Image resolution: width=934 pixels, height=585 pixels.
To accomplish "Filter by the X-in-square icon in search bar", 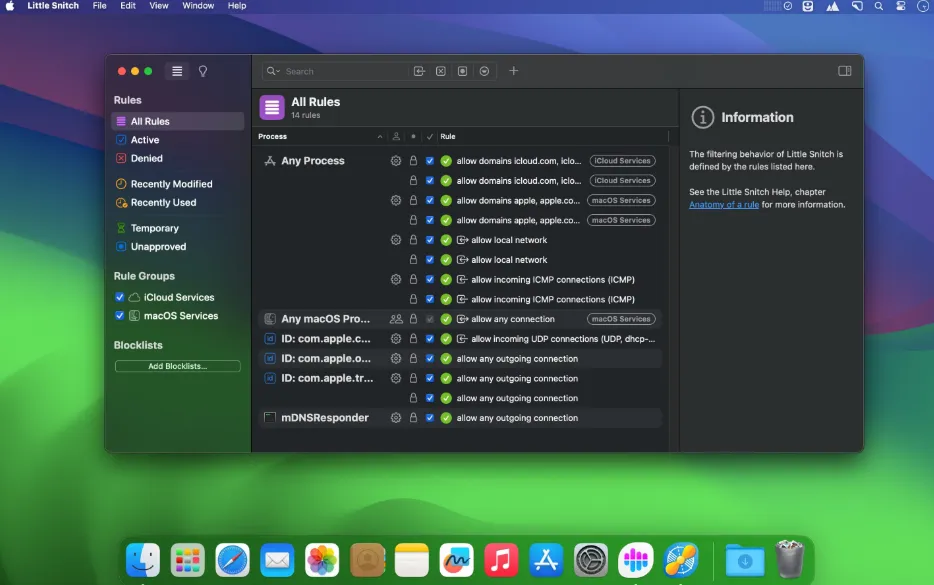I will click(441, 71).
